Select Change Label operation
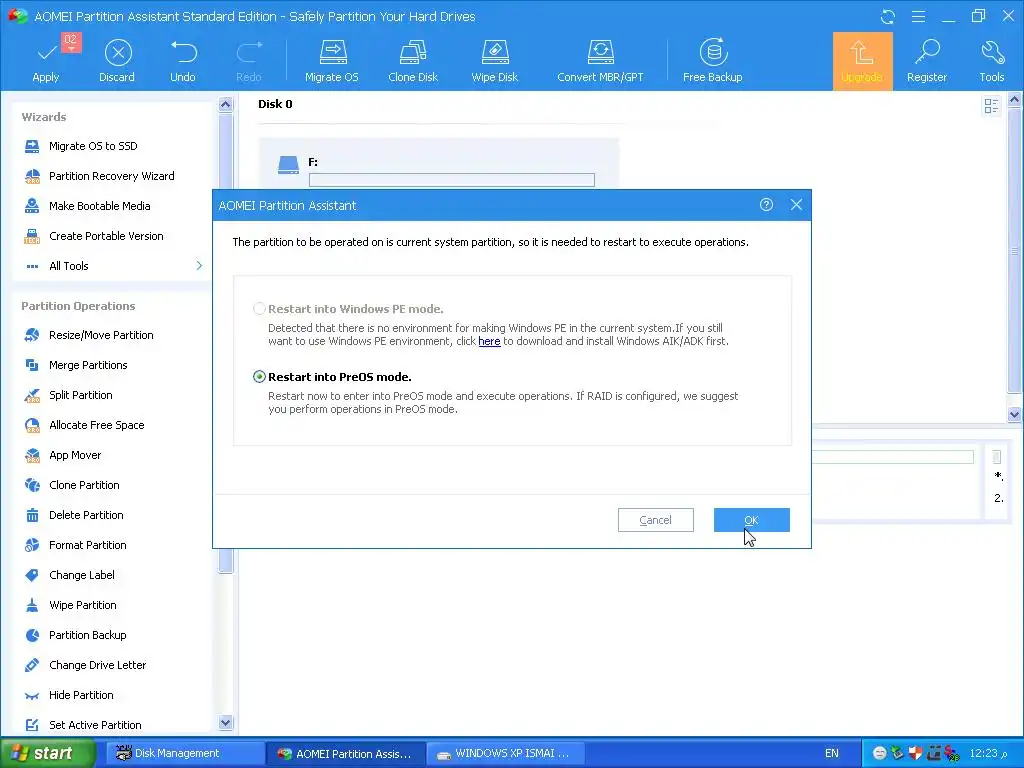 82,575
